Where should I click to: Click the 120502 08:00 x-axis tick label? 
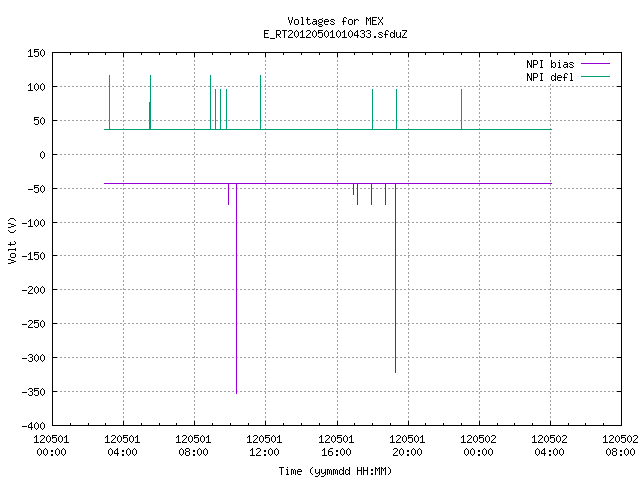pyautogui.click(x=620, y=446)
